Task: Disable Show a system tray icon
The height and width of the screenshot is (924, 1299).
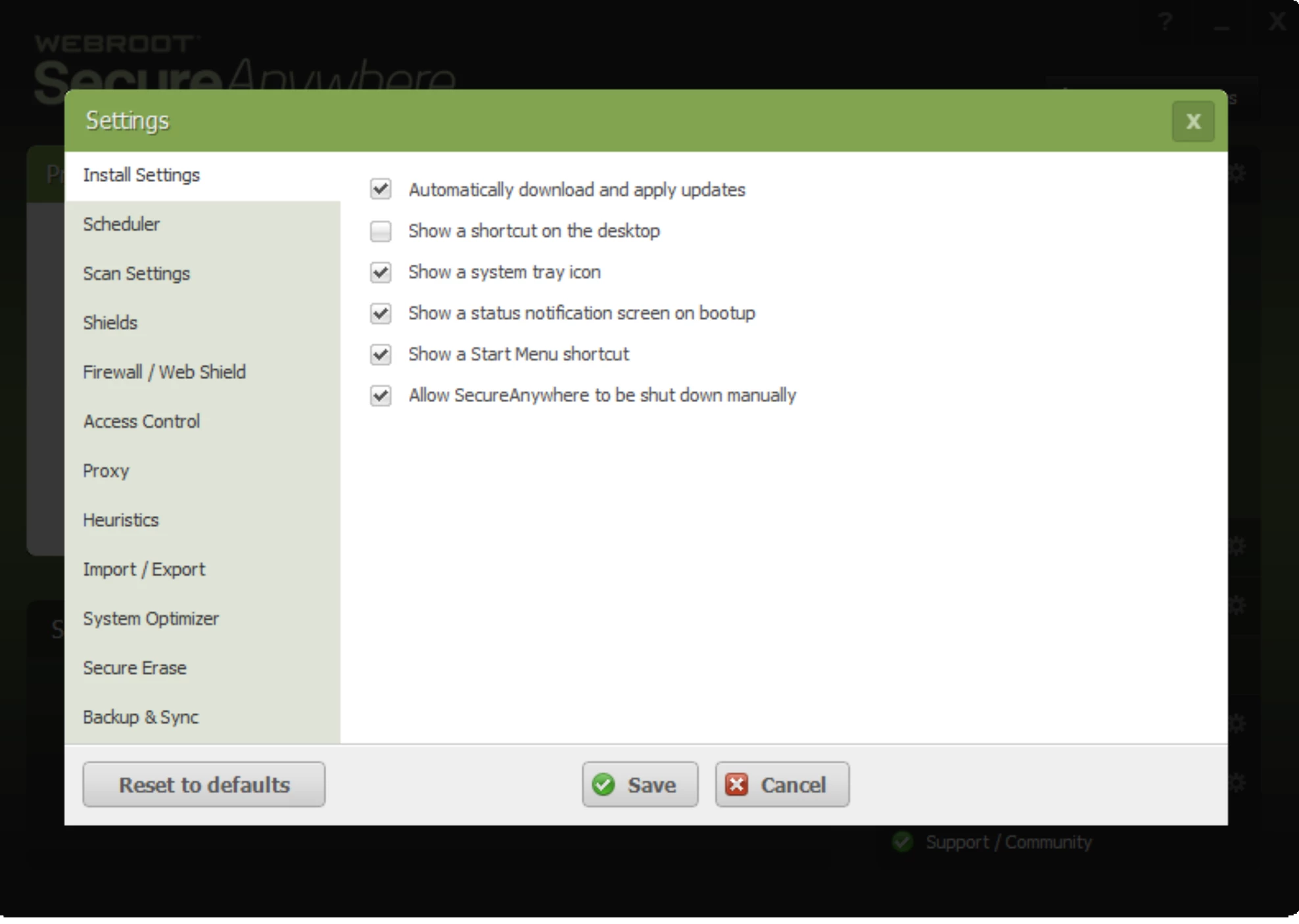Action: tap(381, 272)
